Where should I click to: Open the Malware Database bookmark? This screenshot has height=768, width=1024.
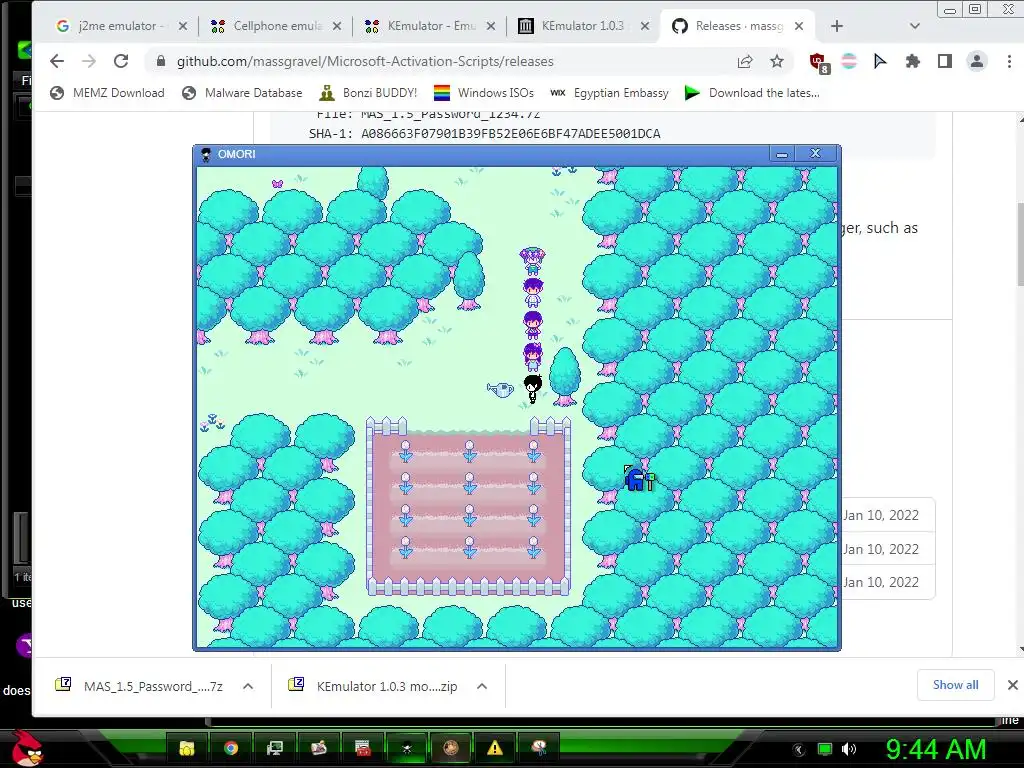[x=242, y=93]
